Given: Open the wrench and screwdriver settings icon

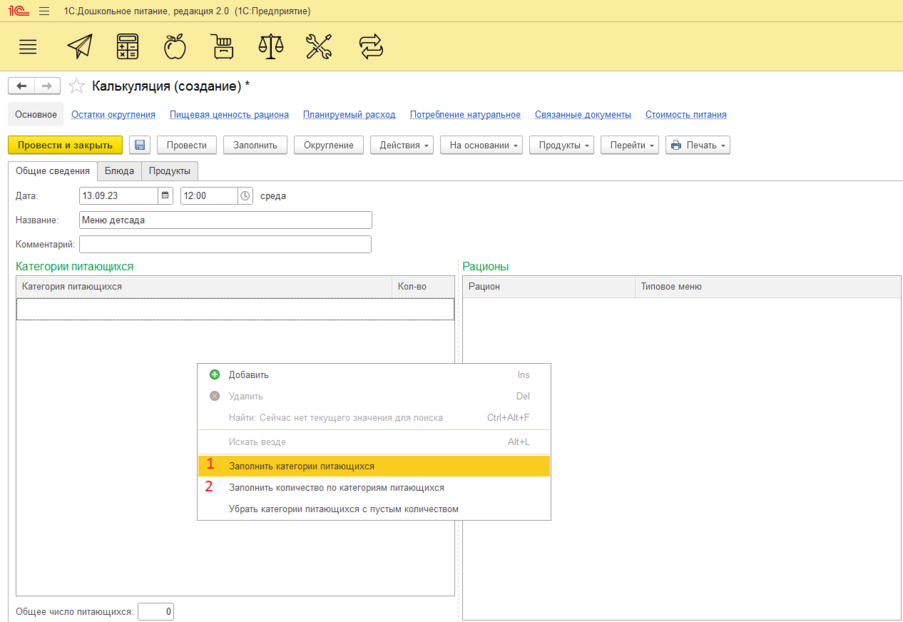Looking at the screenshot, I should pyautogui.click(x=318, y=47).
